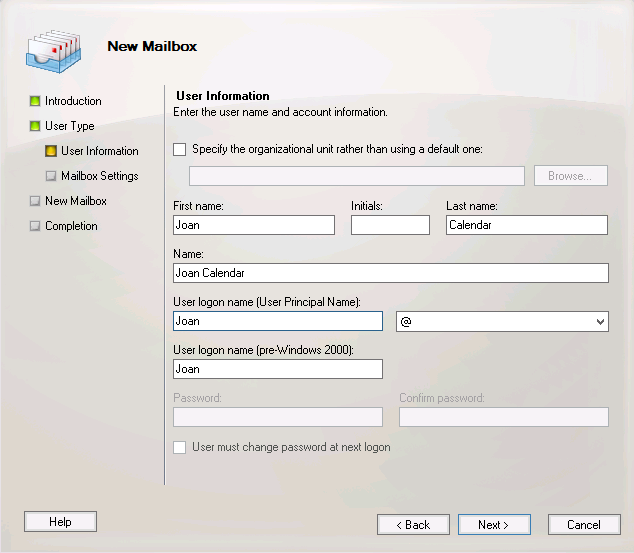The height and width of the screenshot is (553, 634).
Task: Select the Mailbox Settings step label
Action: coord(99,176)
